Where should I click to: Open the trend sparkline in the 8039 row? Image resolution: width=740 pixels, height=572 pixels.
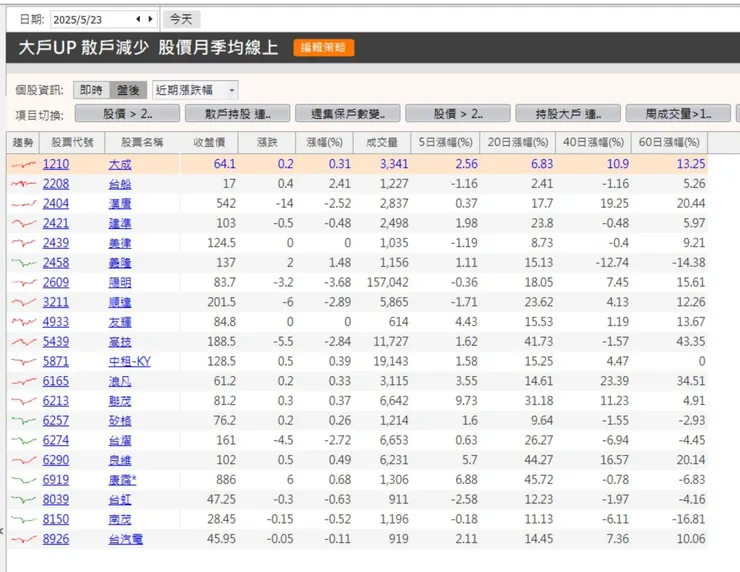click(x=24, y=500)
